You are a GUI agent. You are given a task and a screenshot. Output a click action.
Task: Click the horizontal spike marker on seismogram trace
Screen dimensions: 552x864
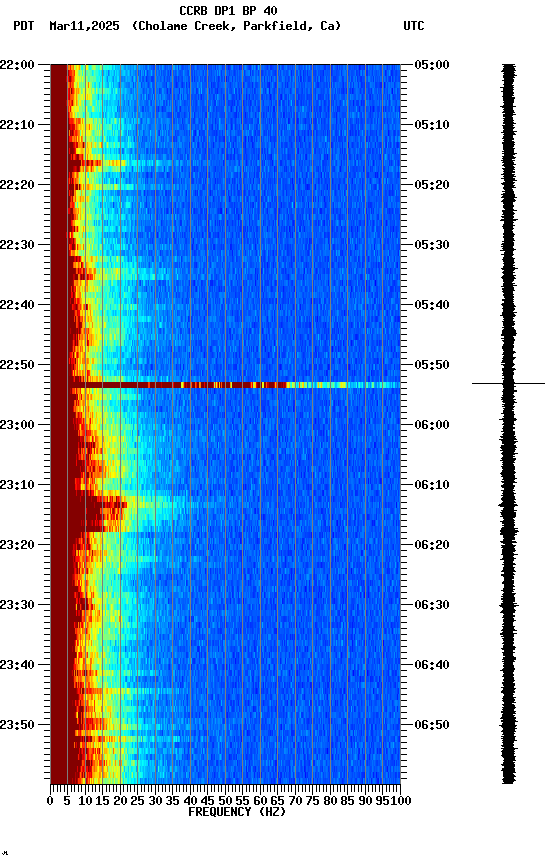tap(508, 384)
